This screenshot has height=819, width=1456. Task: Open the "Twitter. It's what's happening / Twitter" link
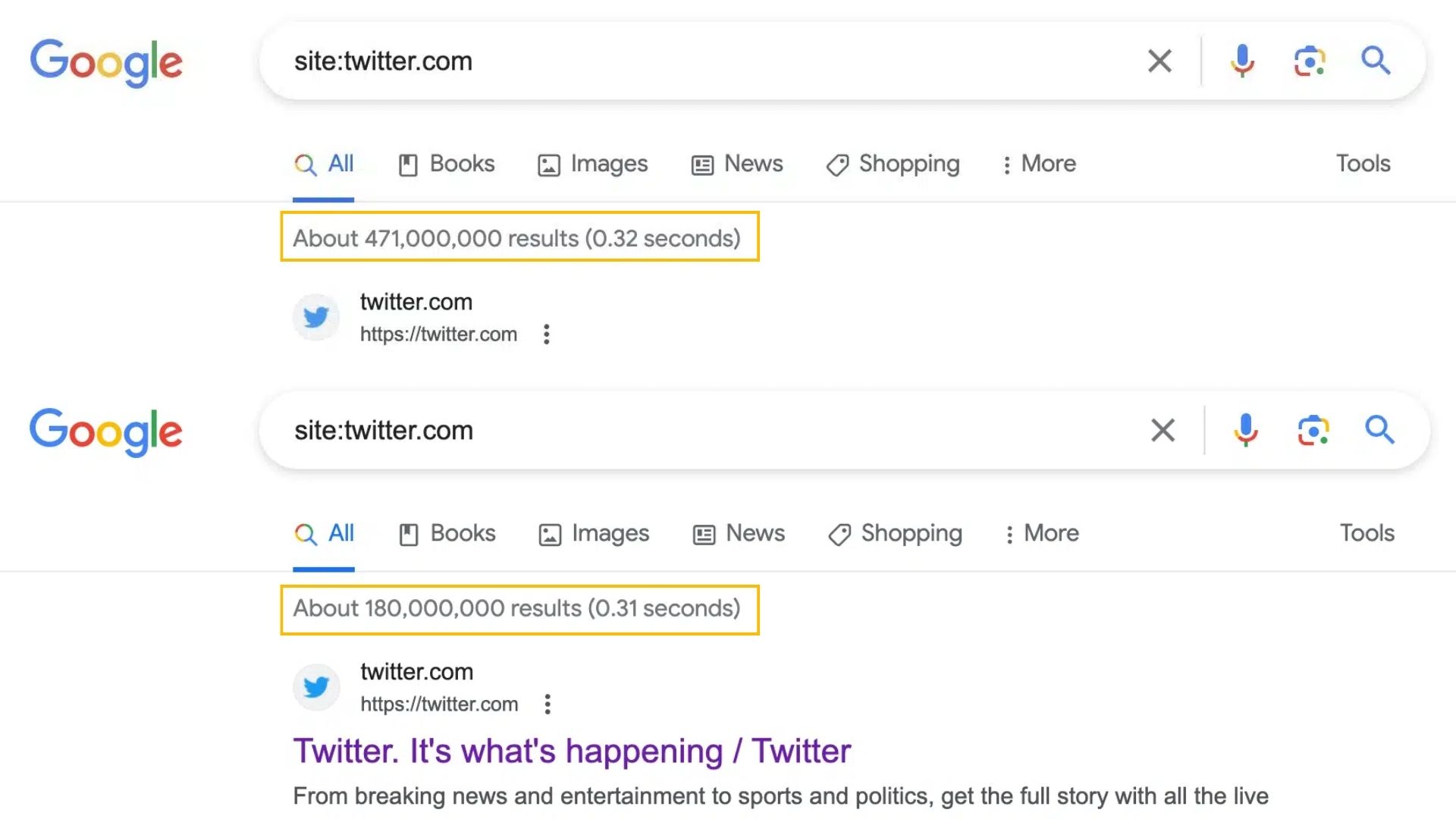click(x=572, y=752)
